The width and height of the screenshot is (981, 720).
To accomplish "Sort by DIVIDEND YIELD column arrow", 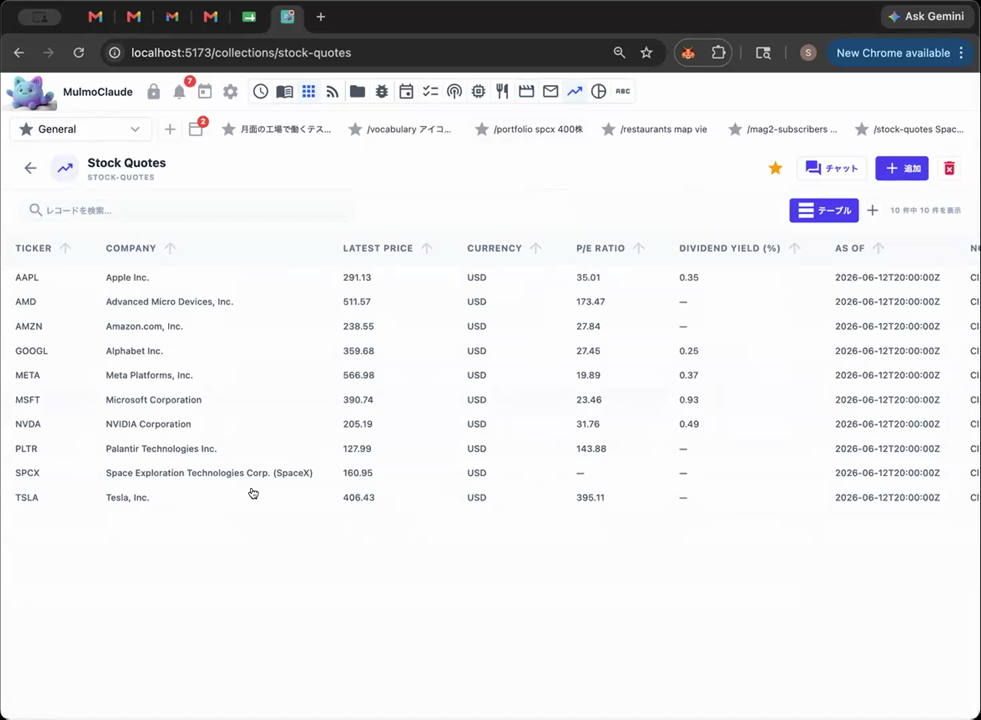I will 795,248.
